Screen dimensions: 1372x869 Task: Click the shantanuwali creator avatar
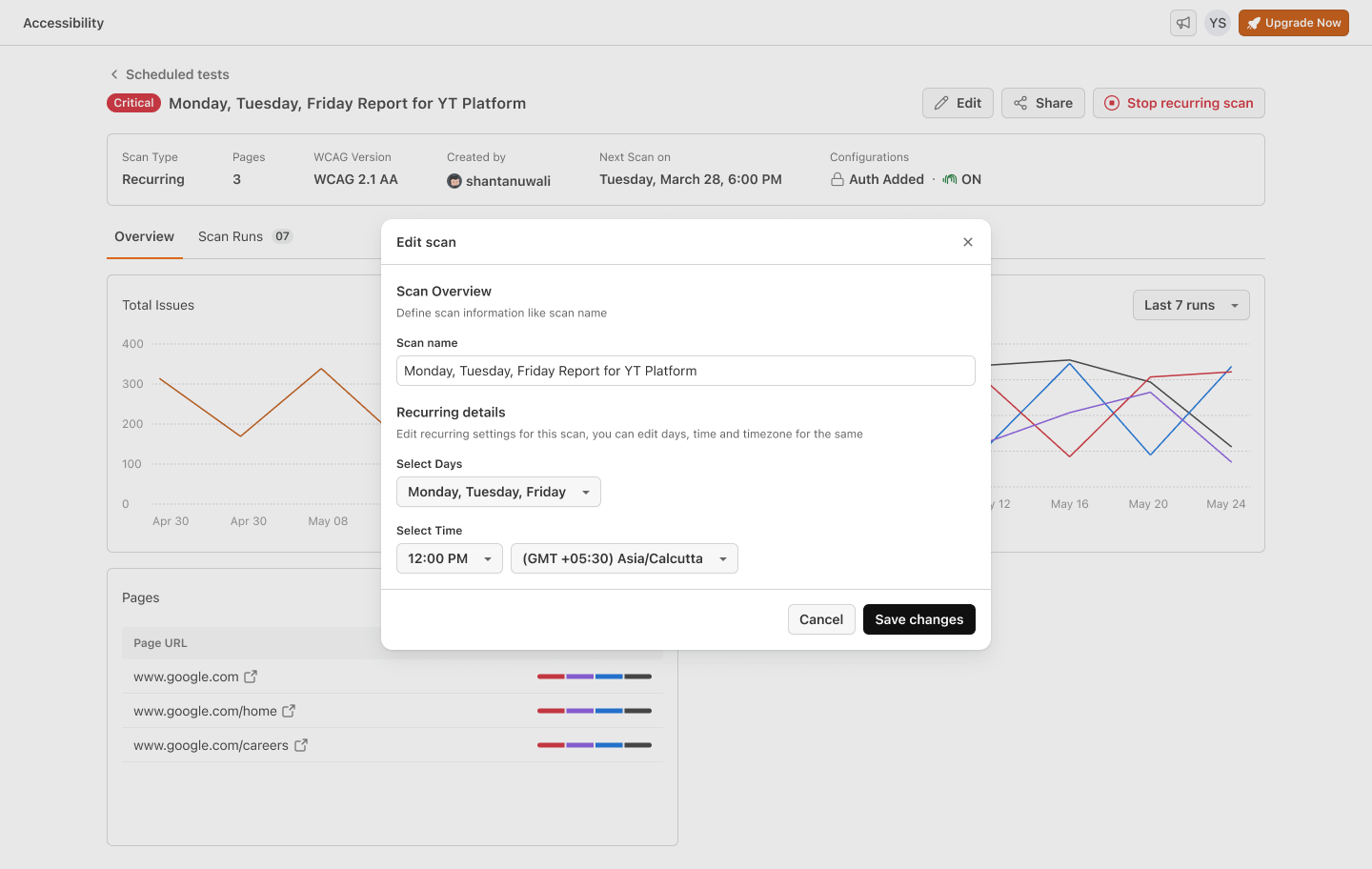pos(454,181)
